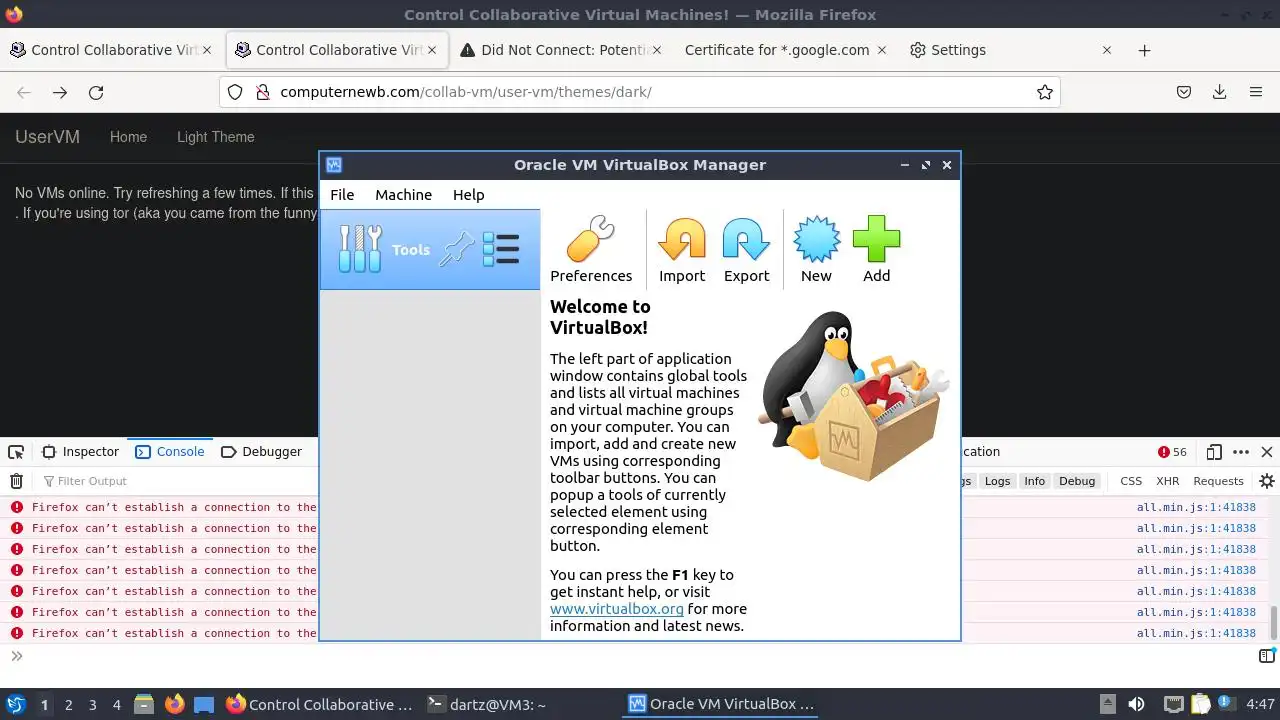Create a New virtual machine
The width and height of the screenshot is (1280, 720).
[816, 250]
